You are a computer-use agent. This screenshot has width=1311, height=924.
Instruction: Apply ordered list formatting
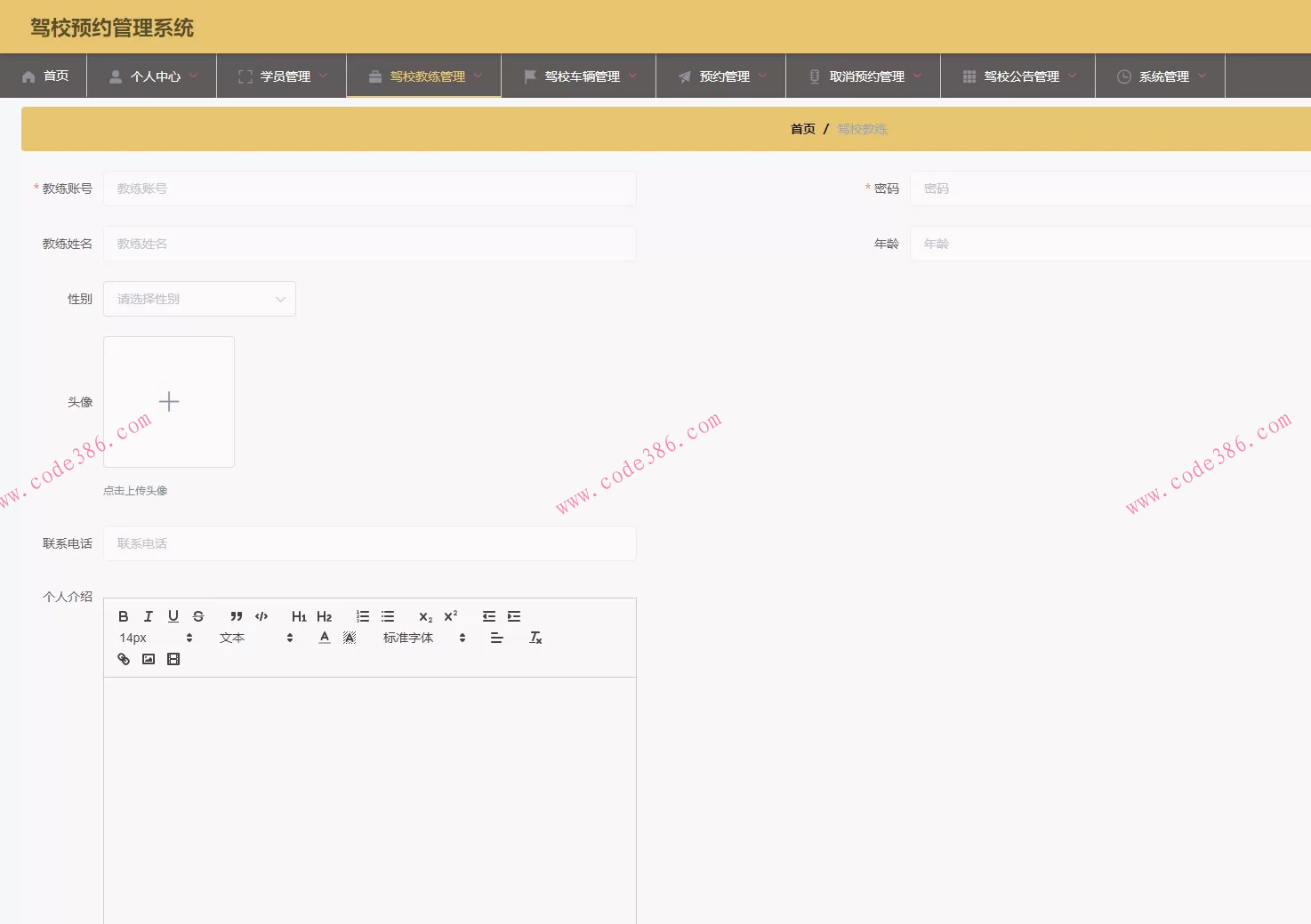pyautogui.click(x=363, y=616)
